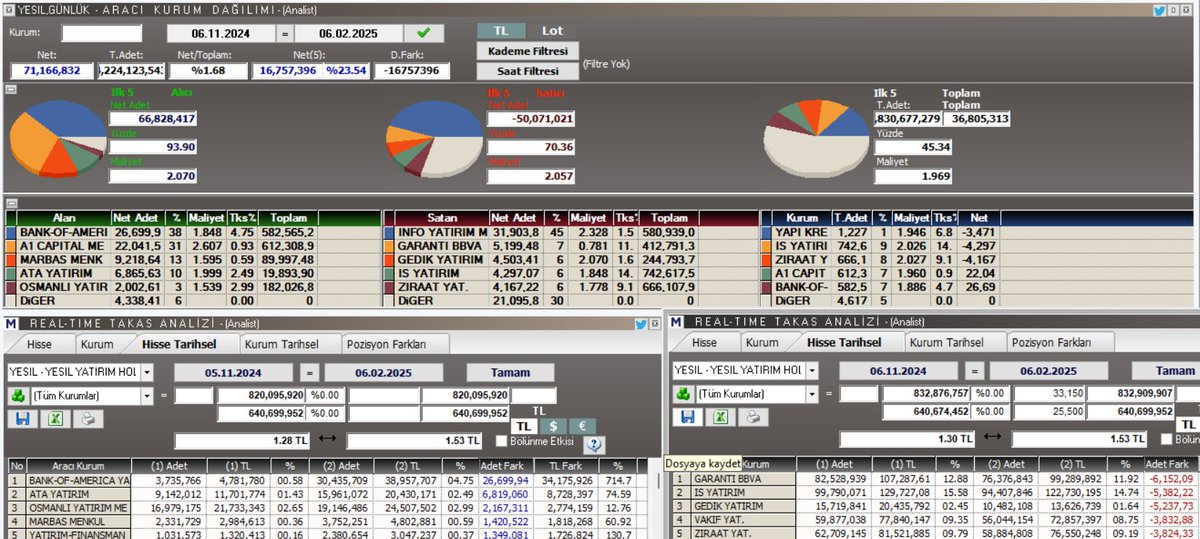This screenshot has height=539, width=1200.
Task: Click the Alıcı buyers pie chart
Action: click(60, 140)
